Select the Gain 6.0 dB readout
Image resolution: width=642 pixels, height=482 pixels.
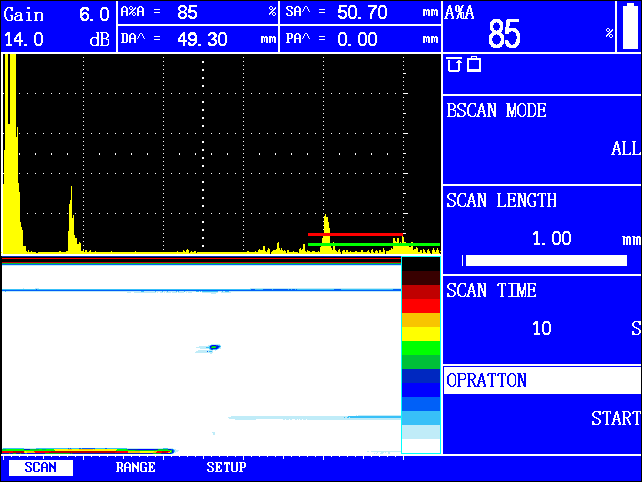pos(58,27)
